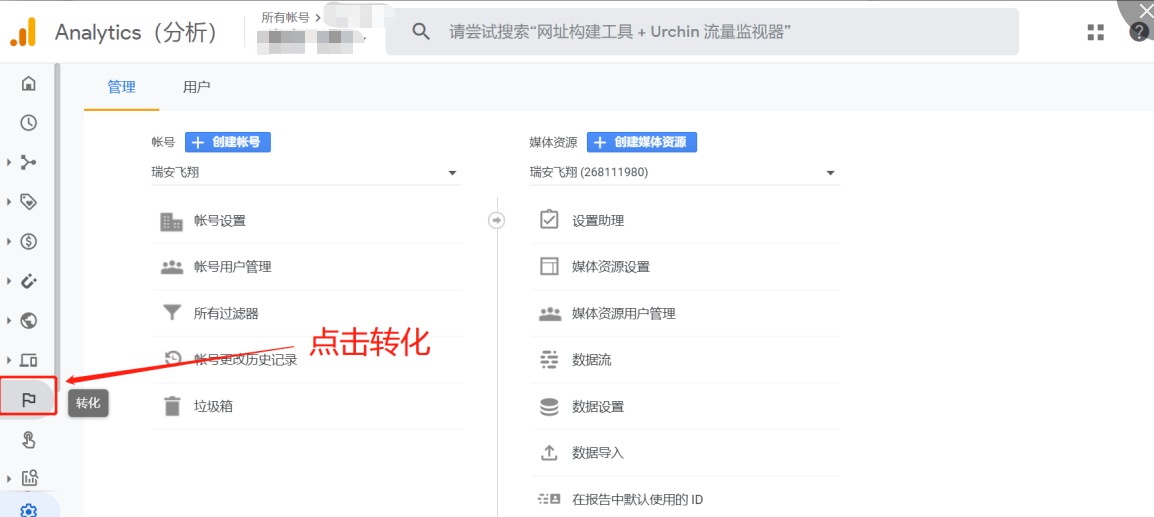Open 帐号设置 account settings

pos(219,221)
